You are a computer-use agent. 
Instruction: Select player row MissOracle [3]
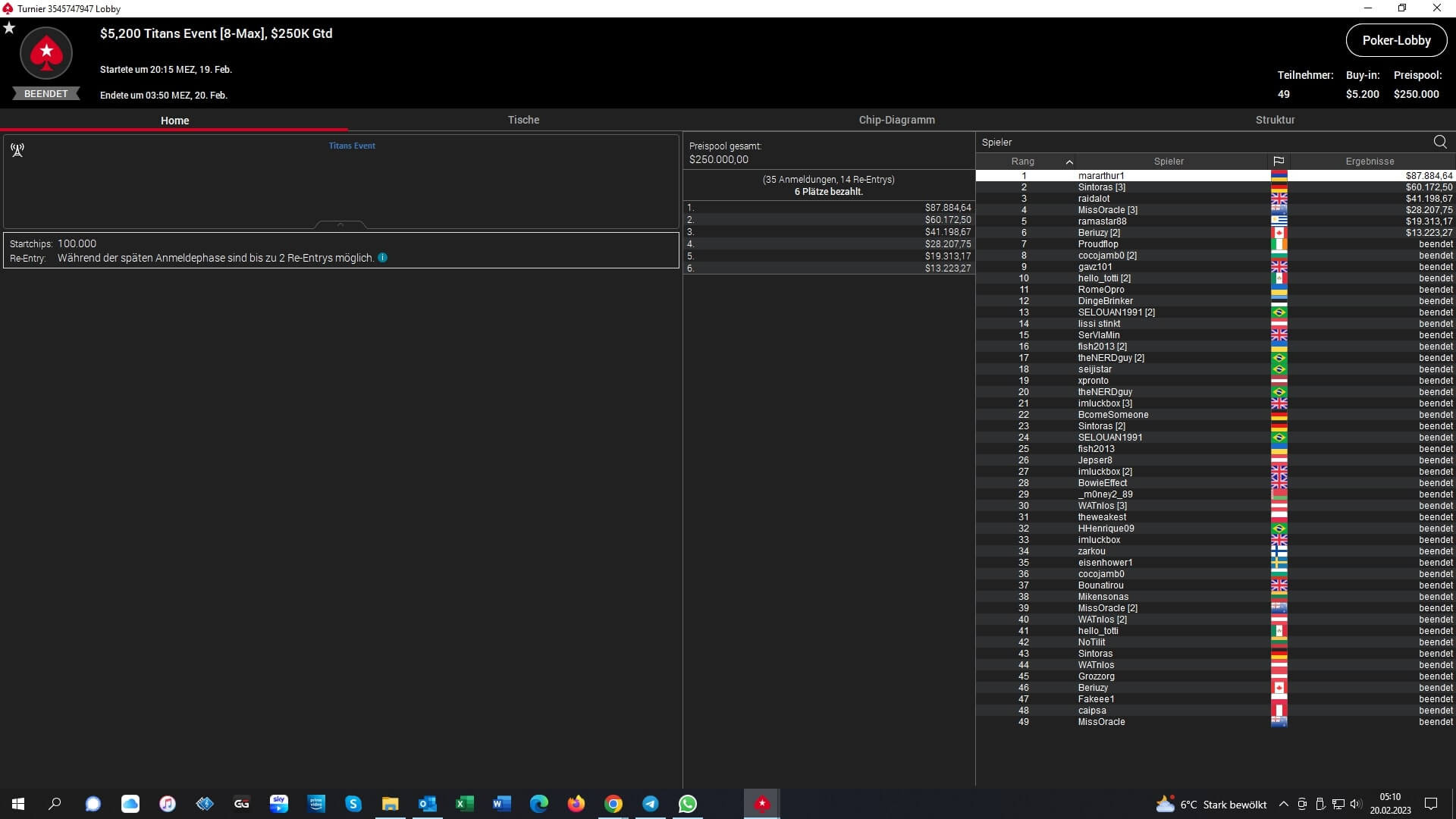1215,210
